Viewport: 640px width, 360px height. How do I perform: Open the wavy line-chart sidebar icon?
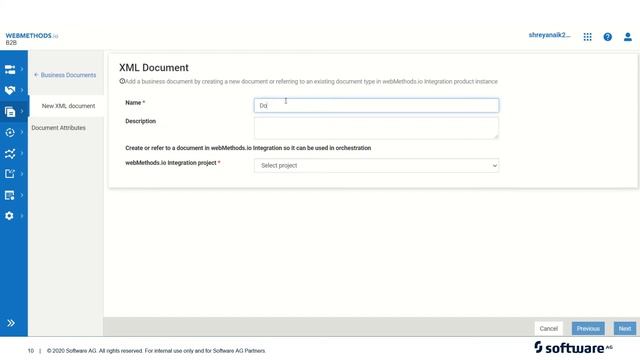point(10,153)
